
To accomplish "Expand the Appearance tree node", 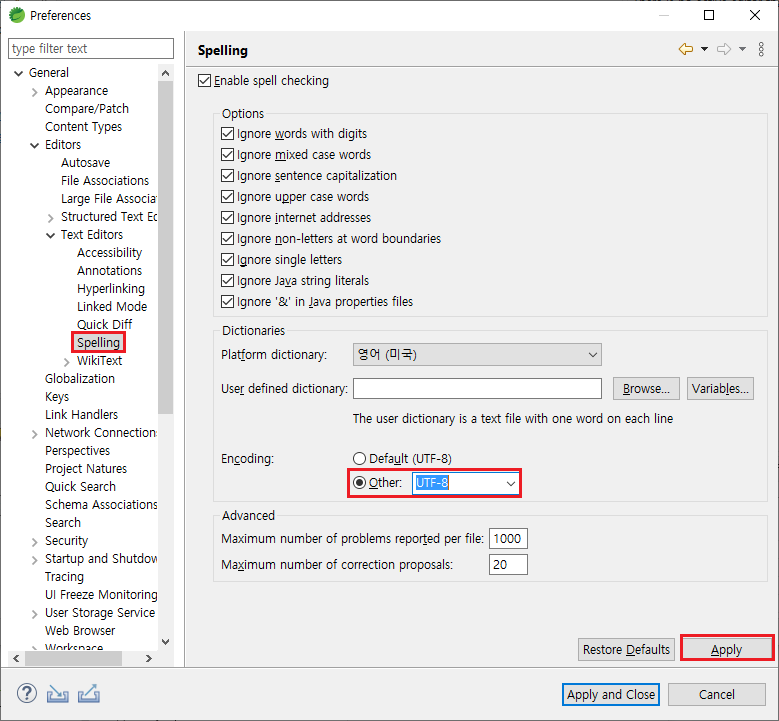I will 34,92.
